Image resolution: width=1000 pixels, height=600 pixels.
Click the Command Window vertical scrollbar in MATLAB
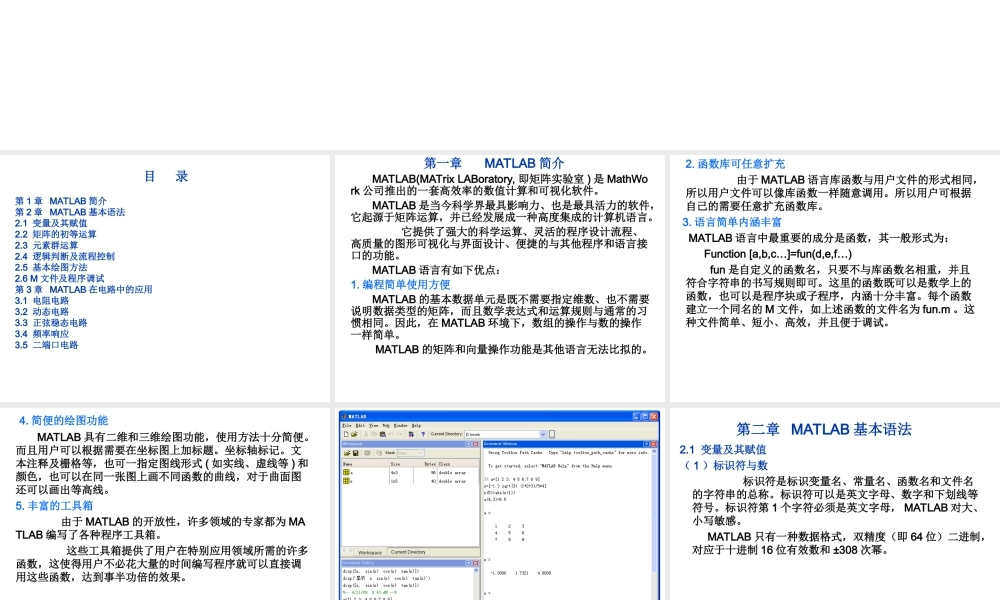654,523
